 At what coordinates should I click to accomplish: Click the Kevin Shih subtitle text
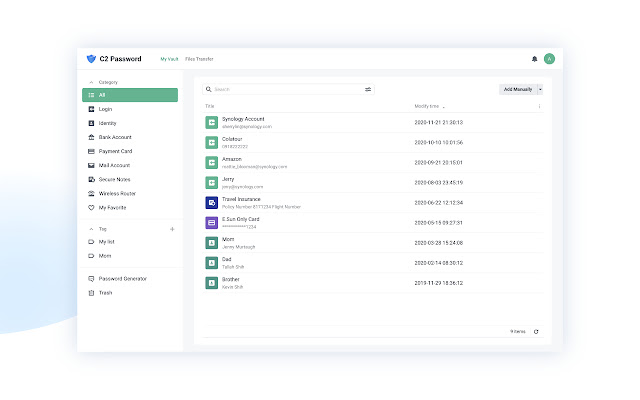tap(232, 287)
